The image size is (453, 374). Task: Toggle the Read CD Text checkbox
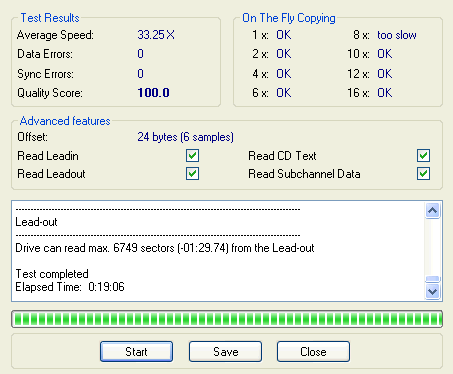(x=423, y=155)
